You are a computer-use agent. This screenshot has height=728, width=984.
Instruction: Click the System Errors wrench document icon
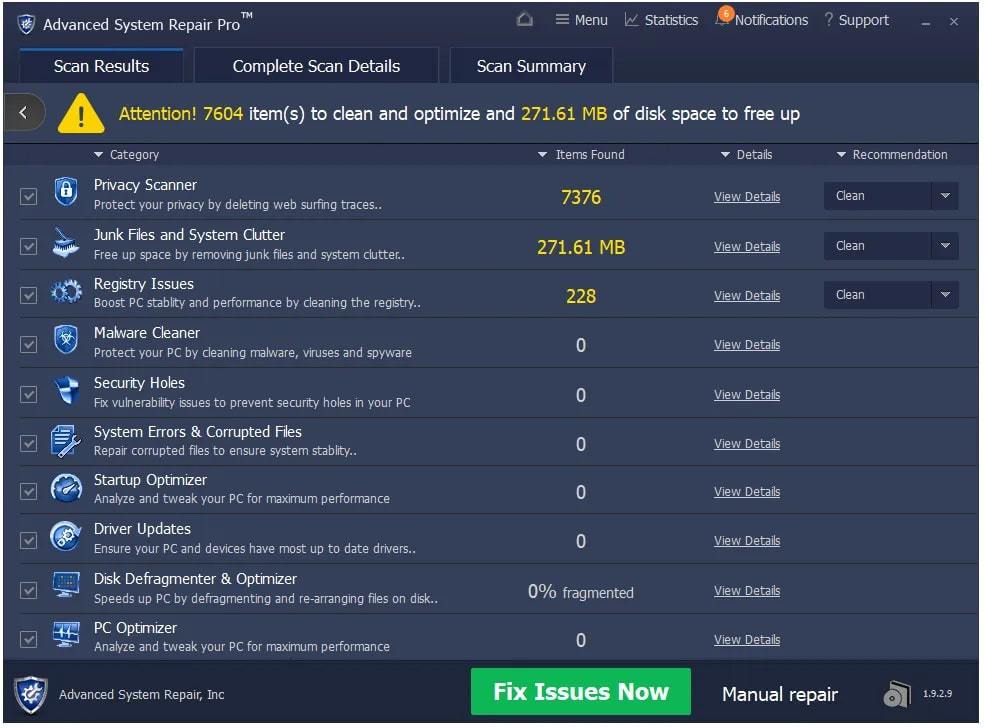(x=66, y=441)
